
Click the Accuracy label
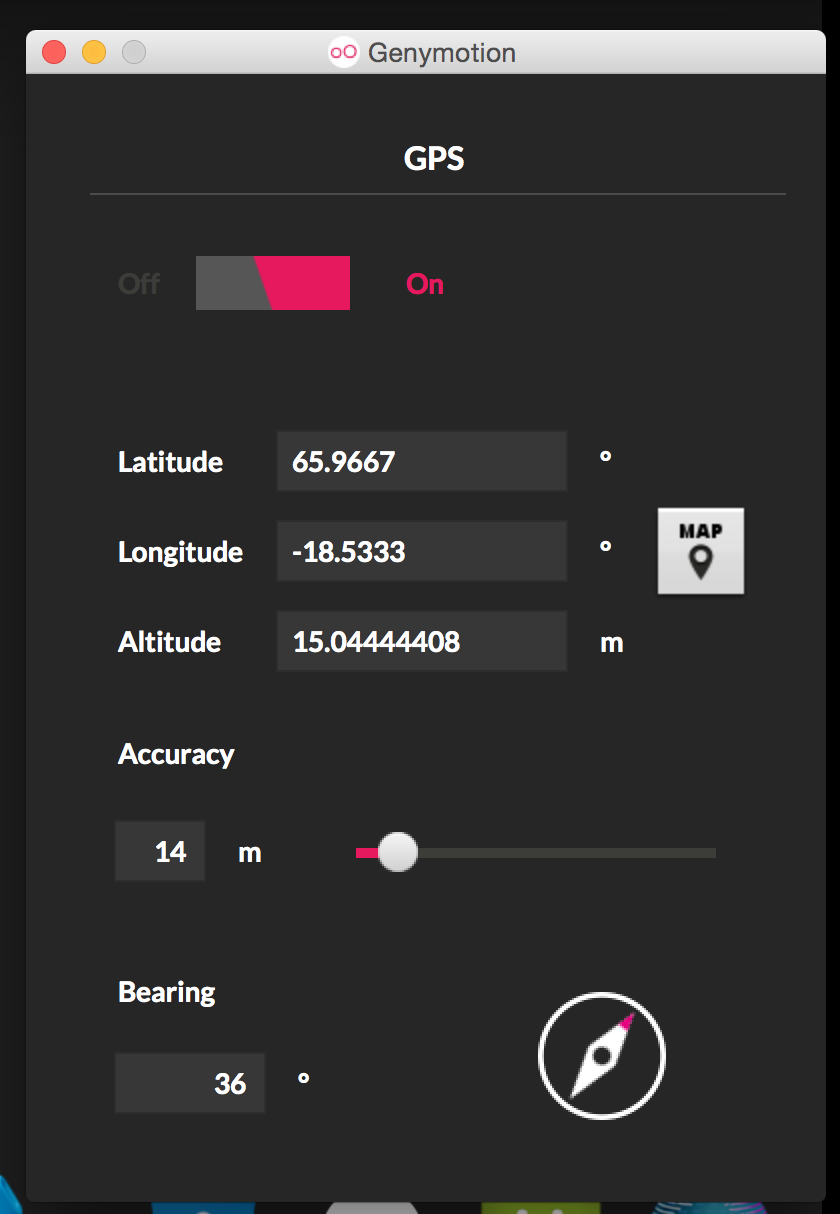(x=176, y=754)
